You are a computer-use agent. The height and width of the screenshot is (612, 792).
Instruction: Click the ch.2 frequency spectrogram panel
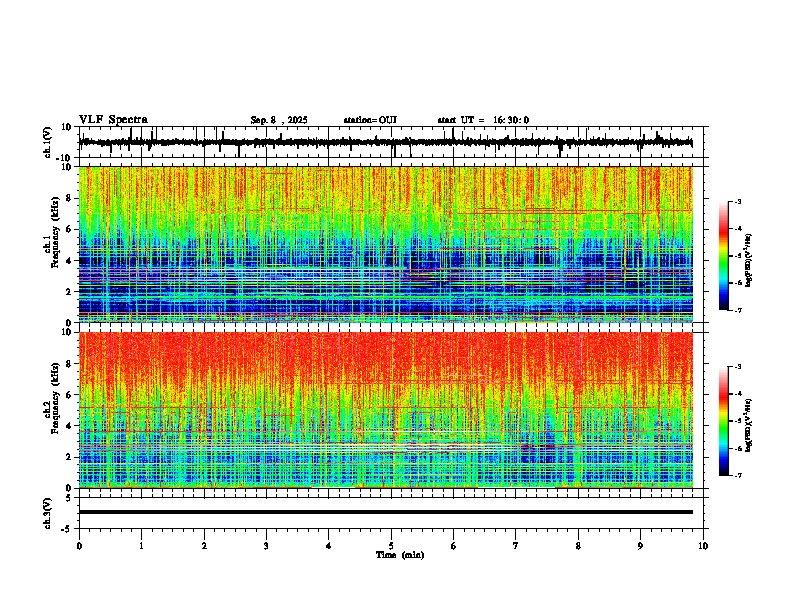386,410
